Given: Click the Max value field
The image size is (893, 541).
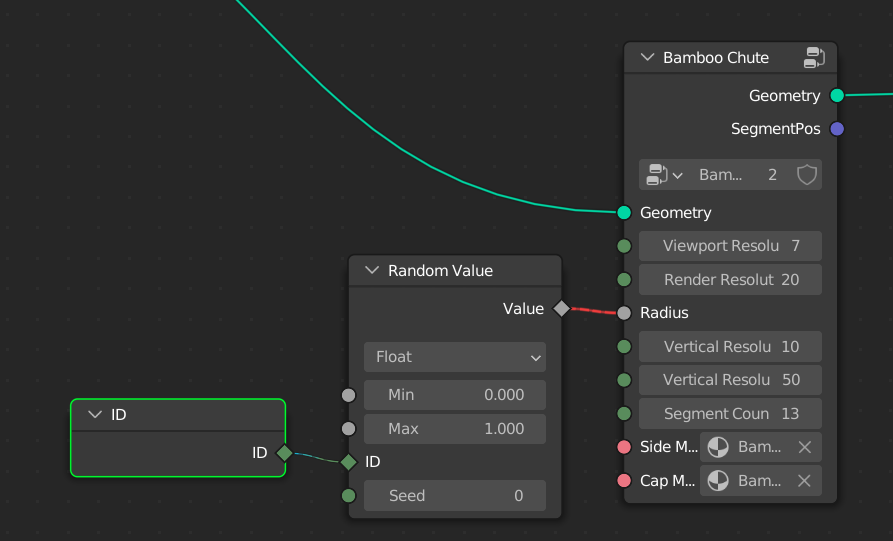Looking at the screenshot, I should [x=455, y=429].
